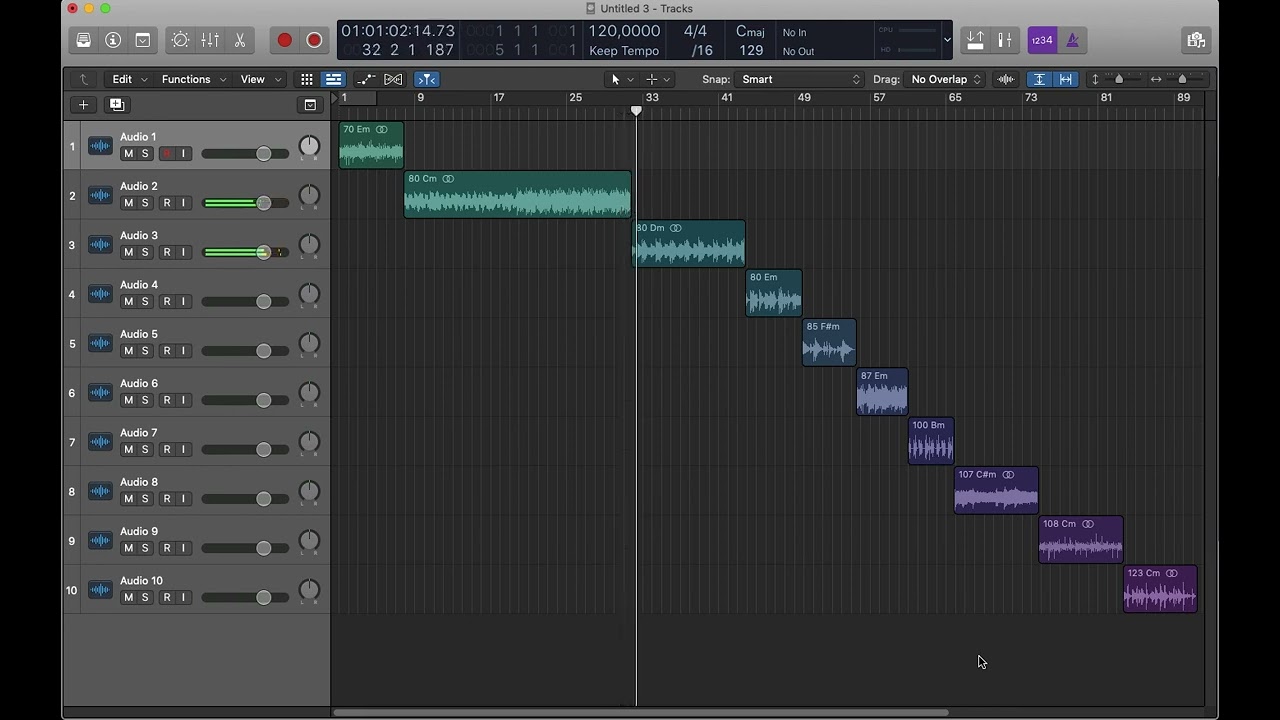This screenshot has height=720, width=1280.
Task: Click the Tuner/low latency faders icon
Action: (x=1005, y=40)
